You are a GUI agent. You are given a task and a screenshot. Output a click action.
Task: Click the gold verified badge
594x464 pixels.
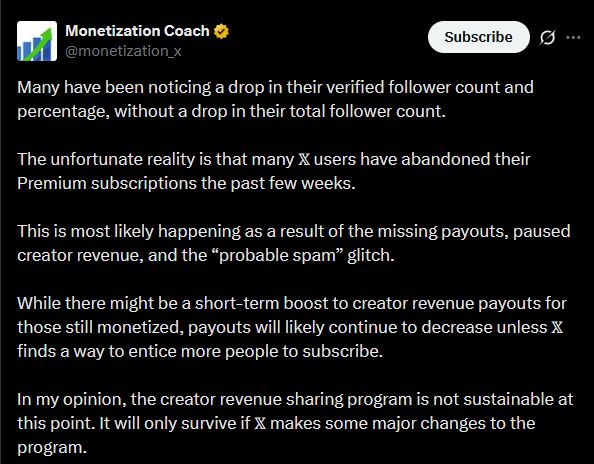point(221,31)
